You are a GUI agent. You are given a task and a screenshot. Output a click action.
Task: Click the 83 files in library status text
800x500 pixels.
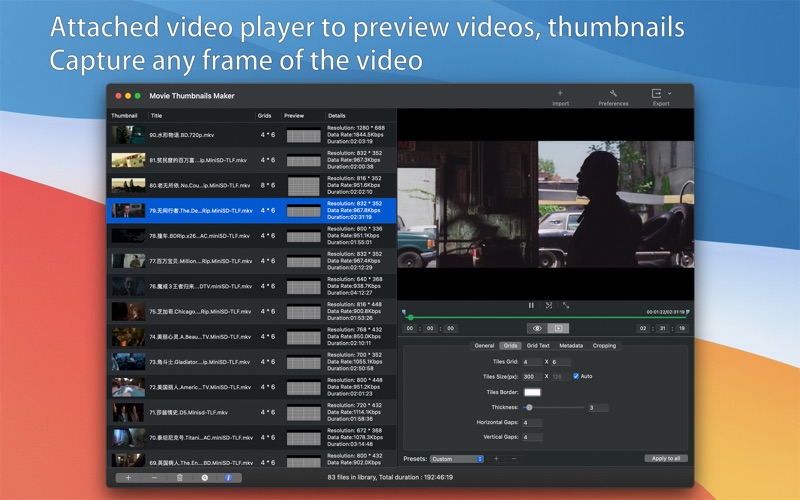pyautogui.click(x=390, y=478)
